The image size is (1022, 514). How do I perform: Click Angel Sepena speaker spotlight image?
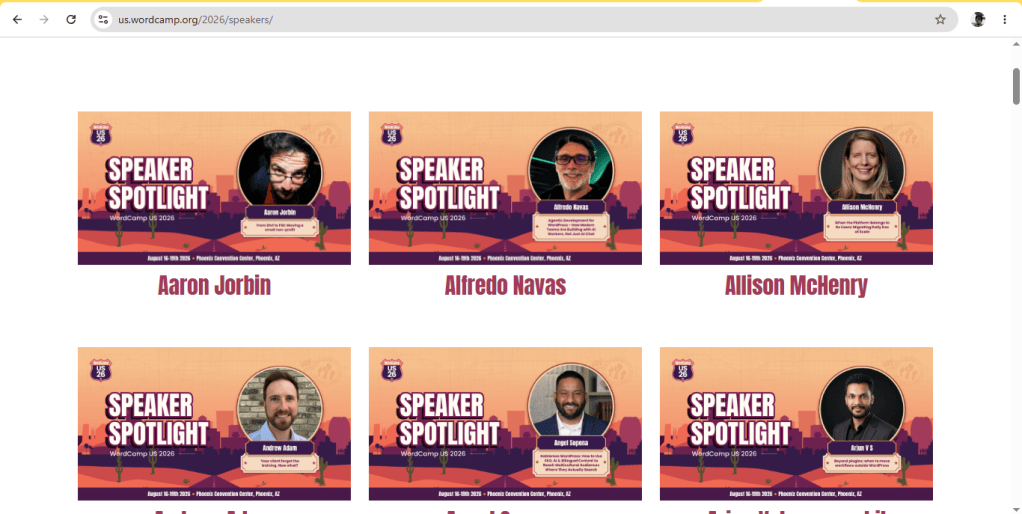click(505, 423)
